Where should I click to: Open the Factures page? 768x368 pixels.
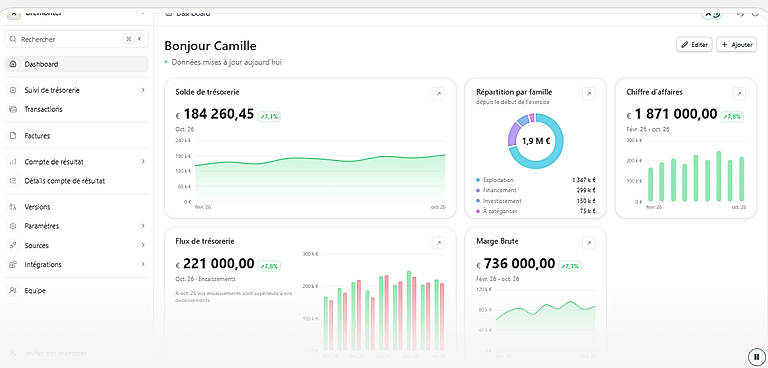[76, 136]
